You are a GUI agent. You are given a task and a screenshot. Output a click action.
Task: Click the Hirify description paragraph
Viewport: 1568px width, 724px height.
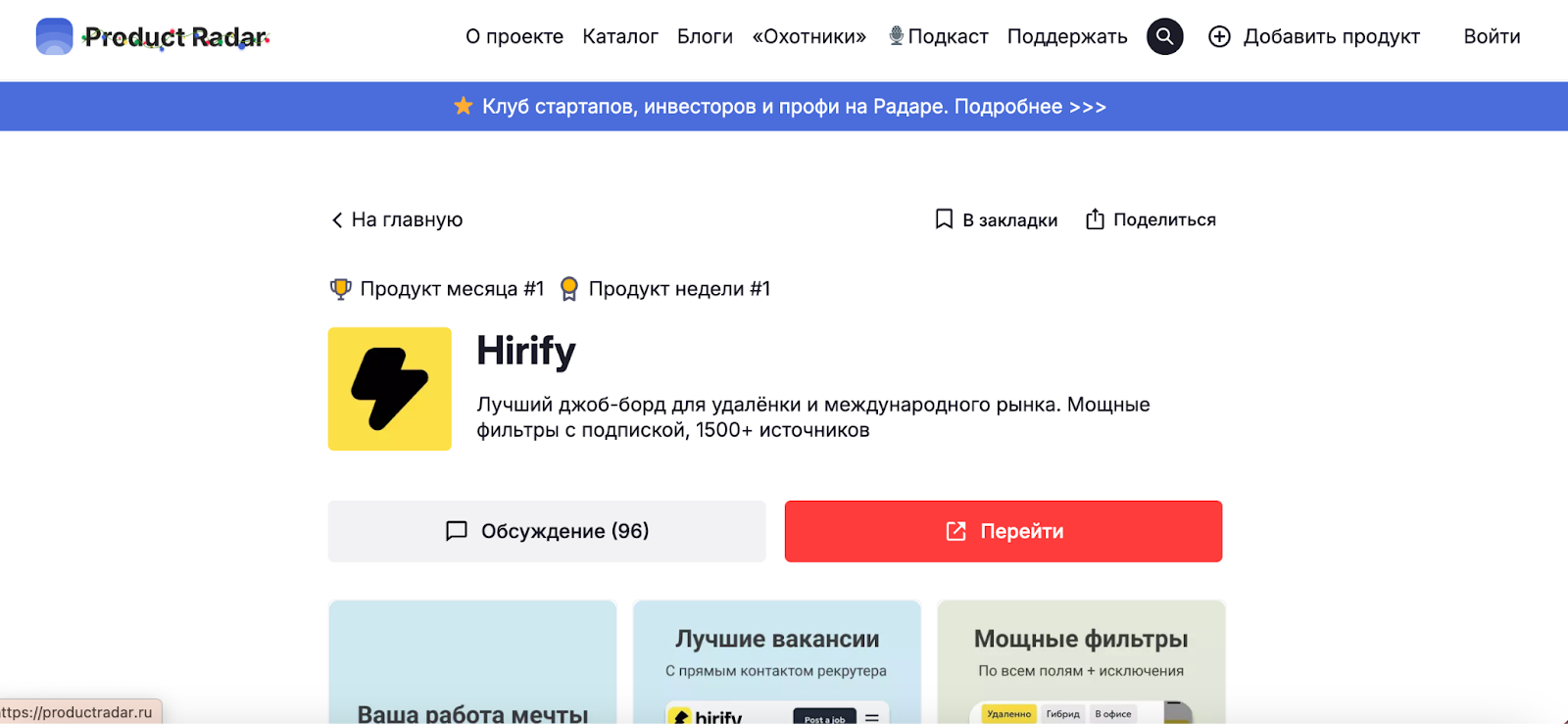point(813,417)
